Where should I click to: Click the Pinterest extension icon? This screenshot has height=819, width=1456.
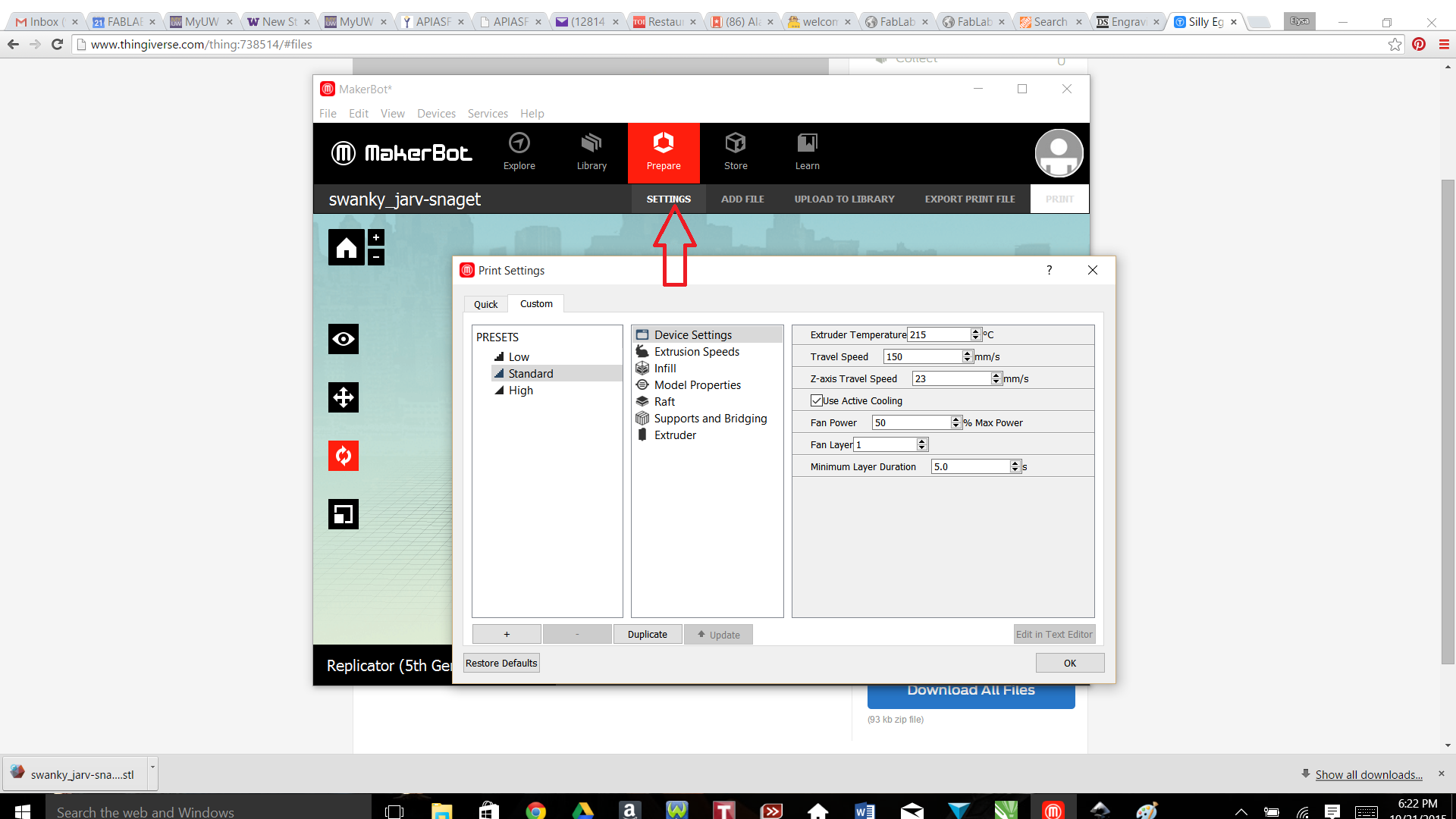[x=1419, y=44]
